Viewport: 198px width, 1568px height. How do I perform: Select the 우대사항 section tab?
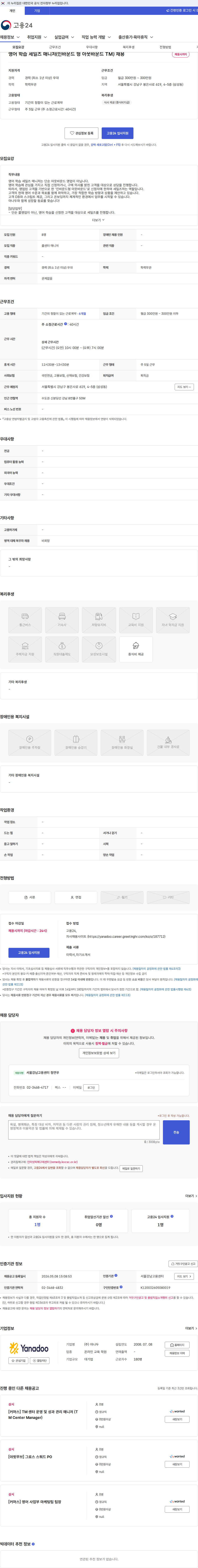coord(92,47)
